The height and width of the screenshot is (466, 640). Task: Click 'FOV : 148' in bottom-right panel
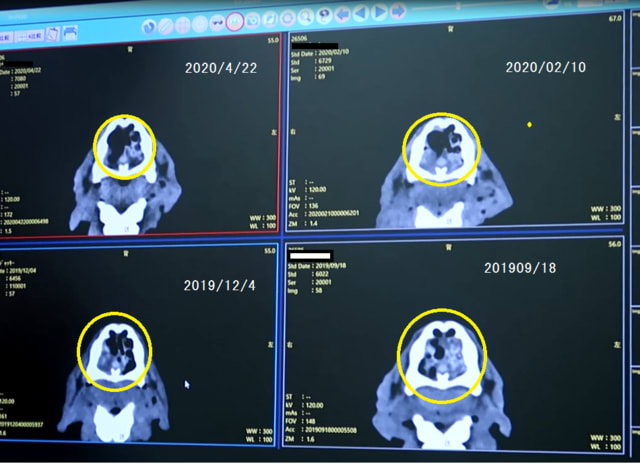click(x=301, y=421)
